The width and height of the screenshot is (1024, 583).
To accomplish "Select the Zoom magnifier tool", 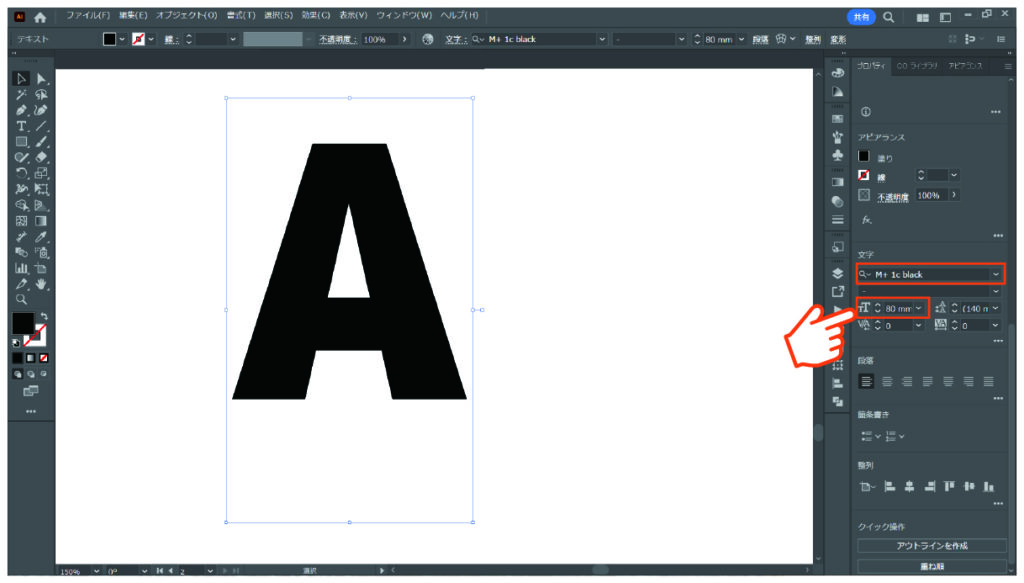I will pyautogui.click(x=21, y=300).
